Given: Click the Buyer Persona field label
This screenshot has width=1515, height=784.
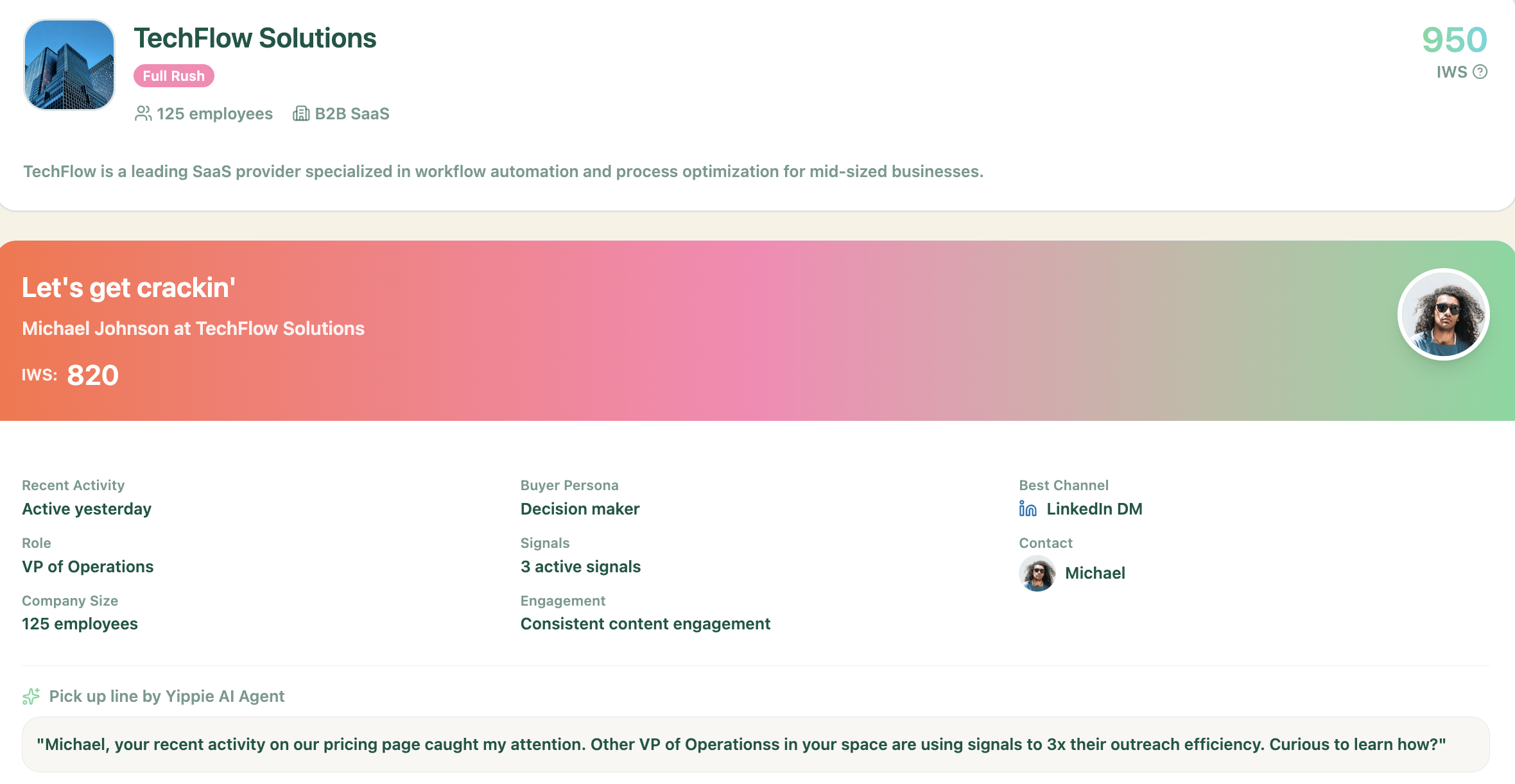Looking at the screenshot, I should tap(569, 485).
